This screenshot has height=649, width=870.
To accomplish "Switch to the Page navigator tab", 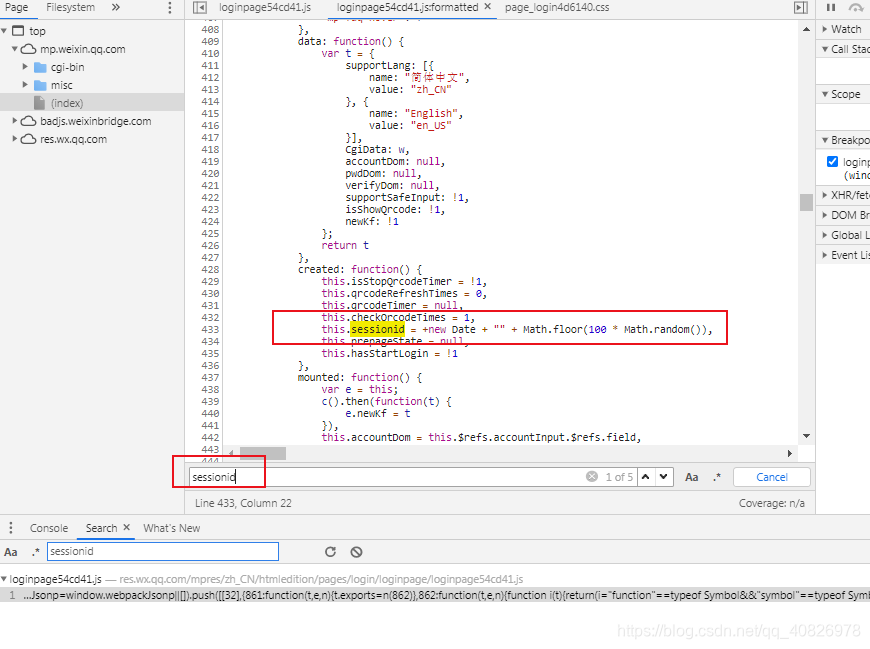I will pos(17,7).
